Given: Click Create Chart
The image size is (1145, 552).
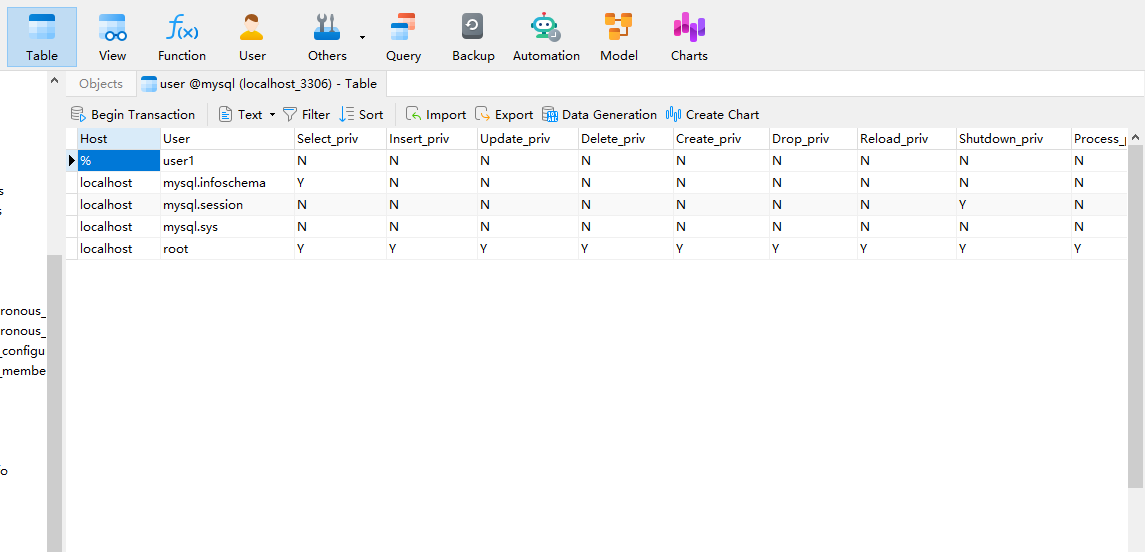Looking at the screenshot, I should 713,115.
